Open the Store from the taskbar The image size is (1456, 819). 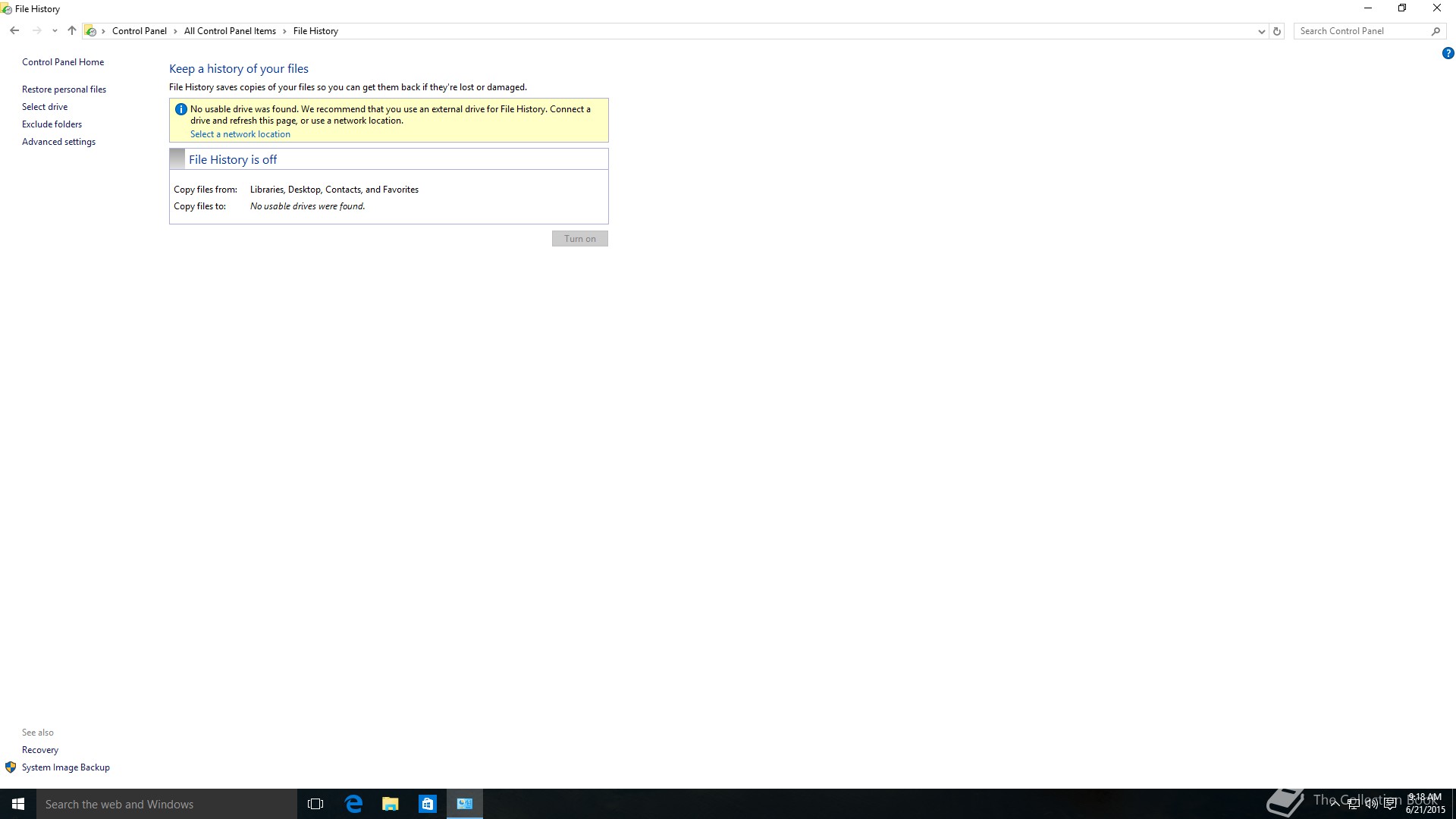pos(428,804)
